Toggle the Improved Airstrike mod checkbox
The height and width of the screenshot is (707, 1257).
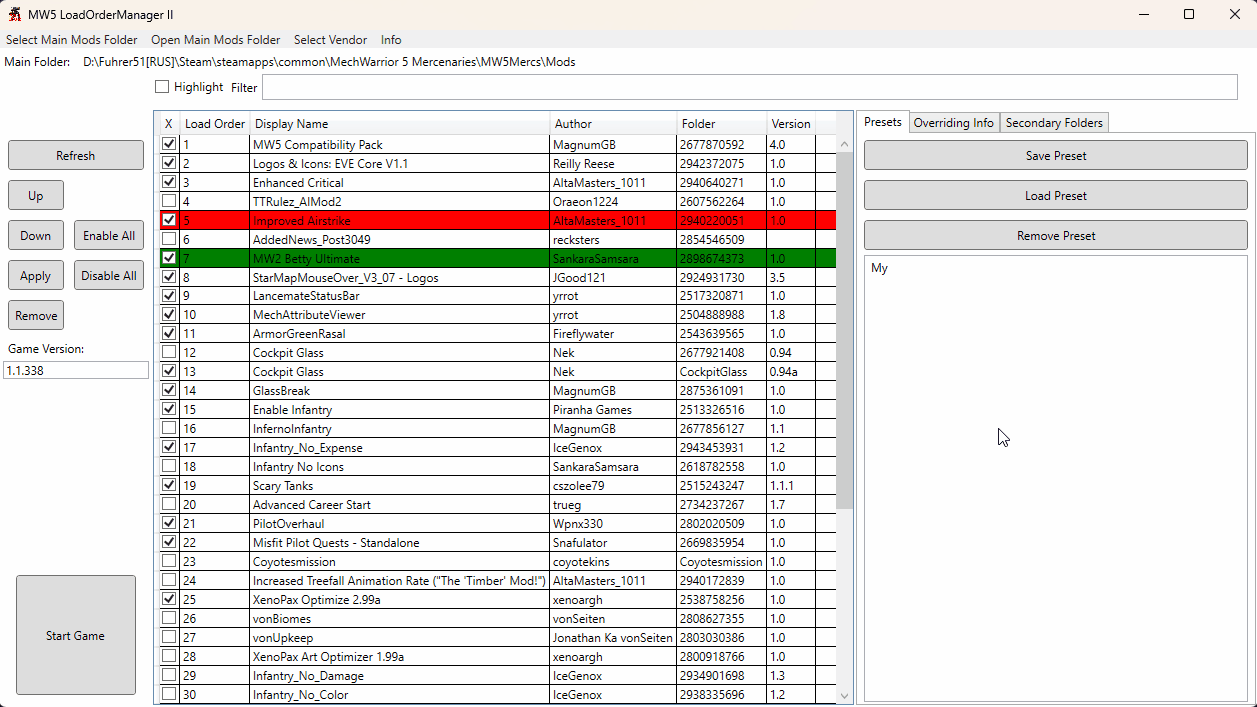(x=169, y=221)
